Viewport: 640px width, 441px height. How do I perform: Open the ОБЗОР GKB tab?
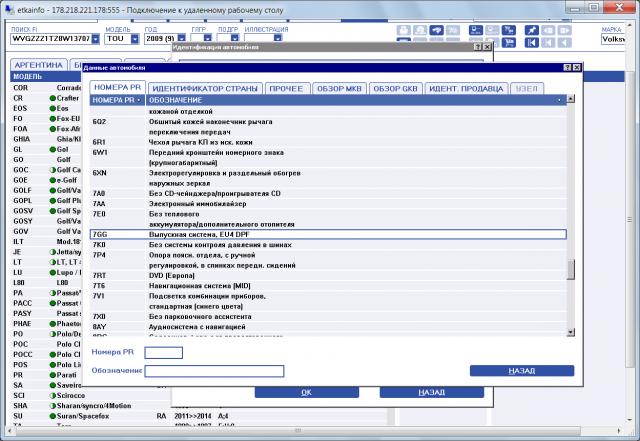click(x=396, y=89)
